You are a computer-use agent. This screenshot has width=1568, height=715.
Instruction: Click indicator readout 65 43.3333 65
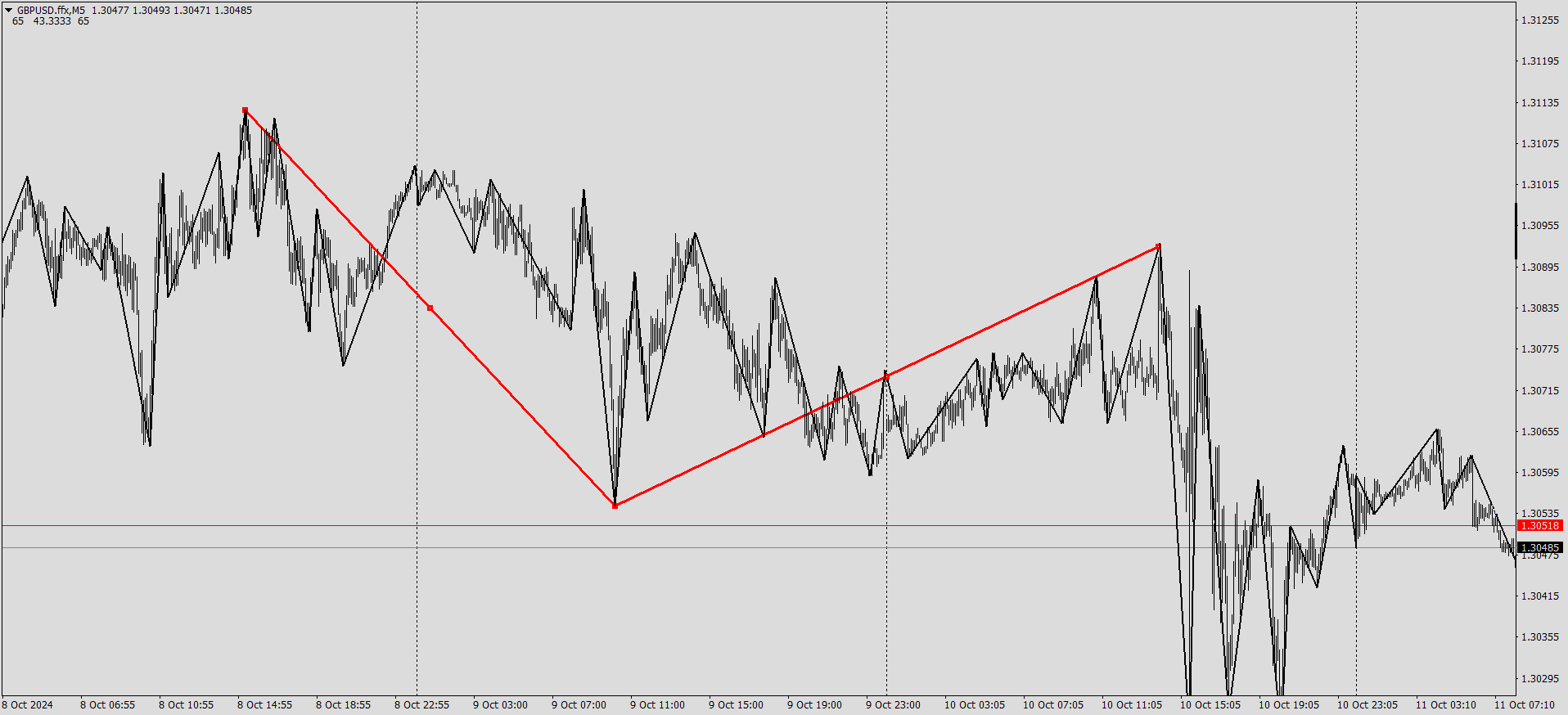coord(51,21)
